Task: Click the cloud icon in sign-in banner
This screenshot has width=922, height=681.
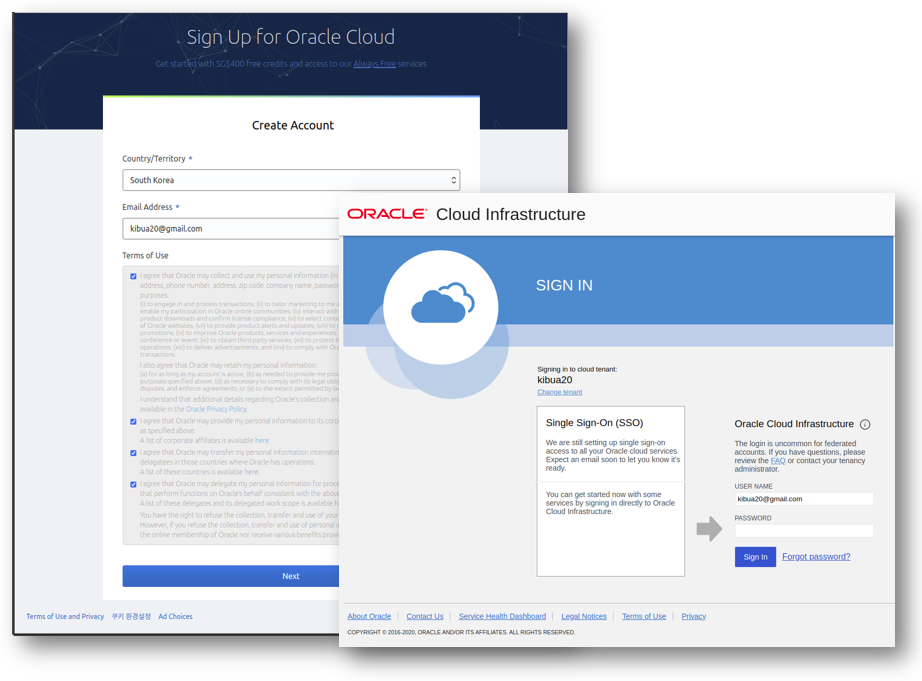Action: tap(442, 302)
